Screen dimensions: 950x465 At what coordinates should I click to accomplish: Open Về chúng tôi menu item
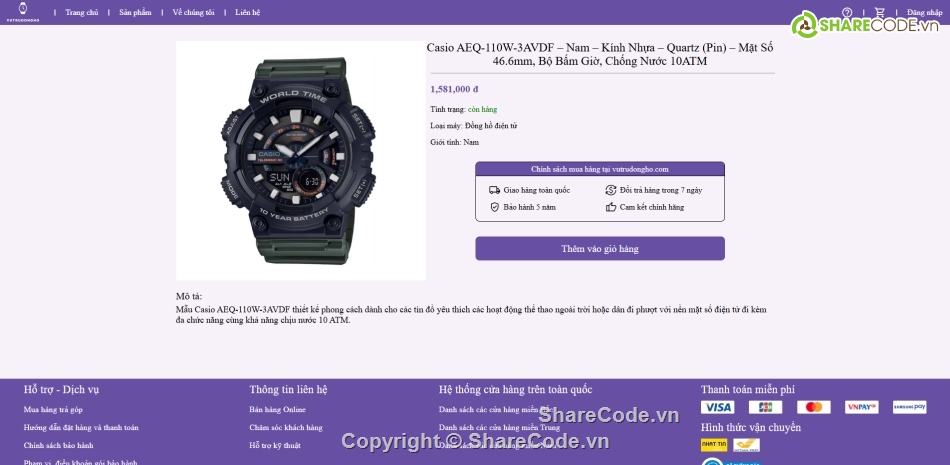tap(193, 12)
